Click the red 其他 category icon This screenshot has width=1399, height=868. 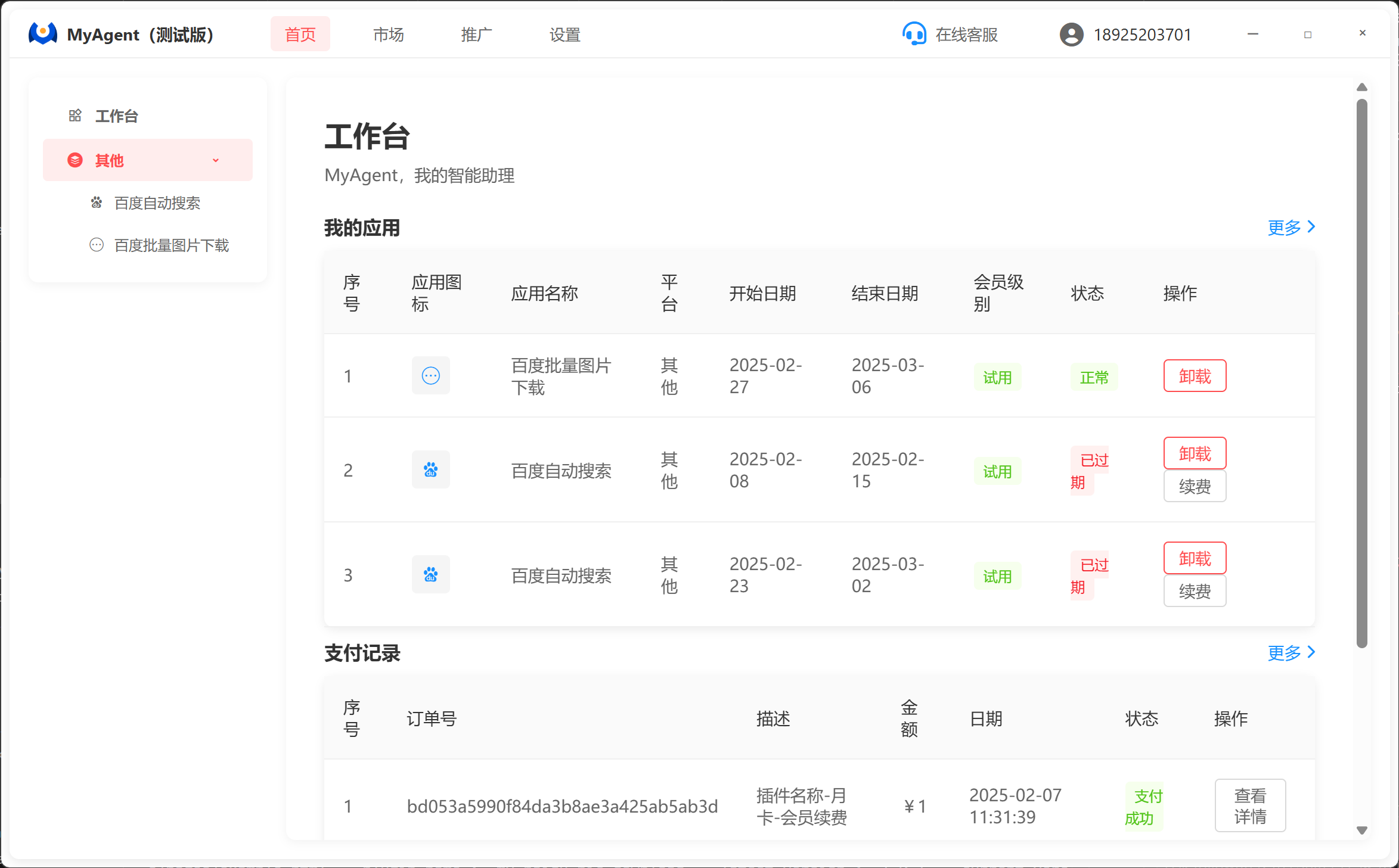click(75, 160)
